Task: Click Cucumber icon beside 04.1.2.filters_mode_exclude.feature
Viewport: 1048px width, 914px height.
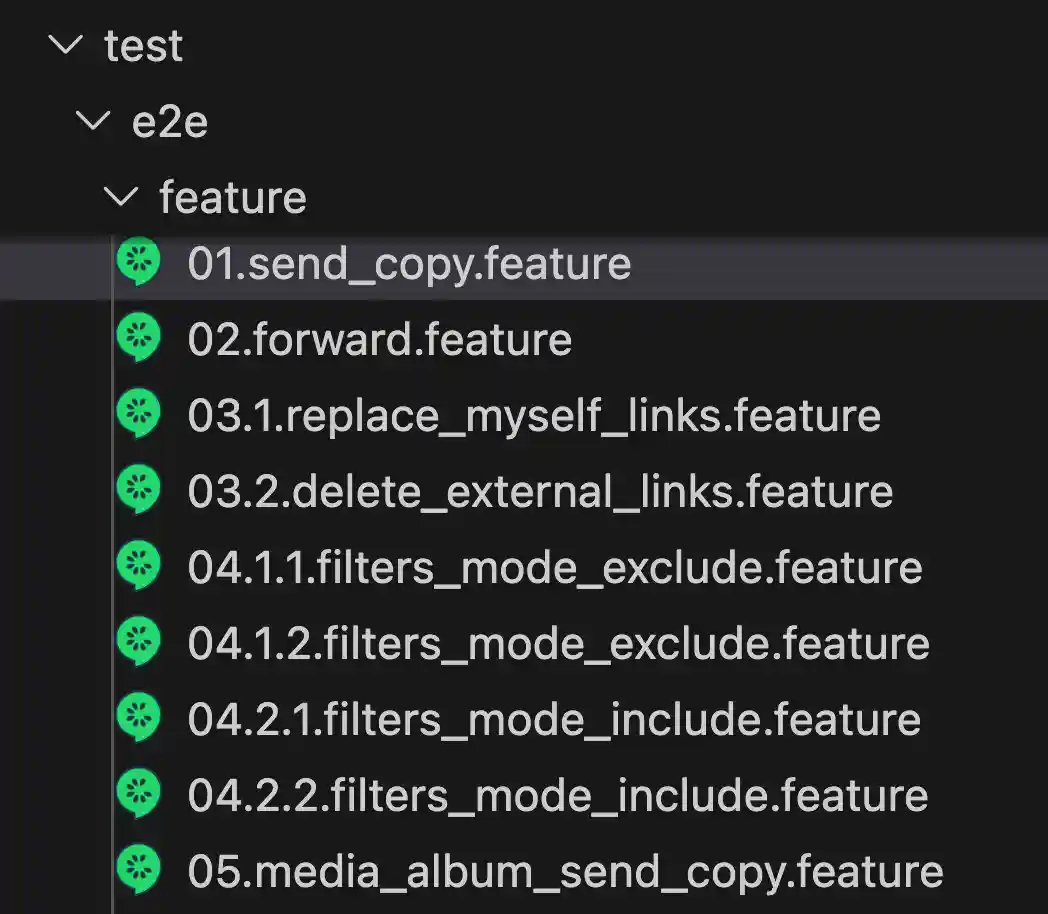Action: point(139,642)
